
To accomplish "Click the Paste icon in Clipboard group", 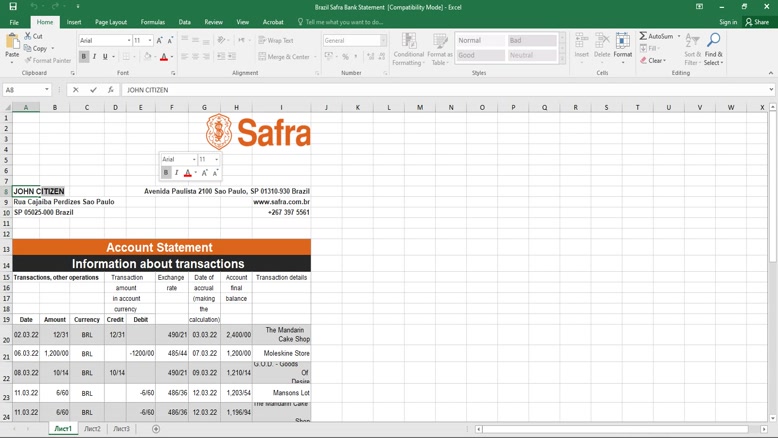I will pyautogui.click(x=12, y=44).
